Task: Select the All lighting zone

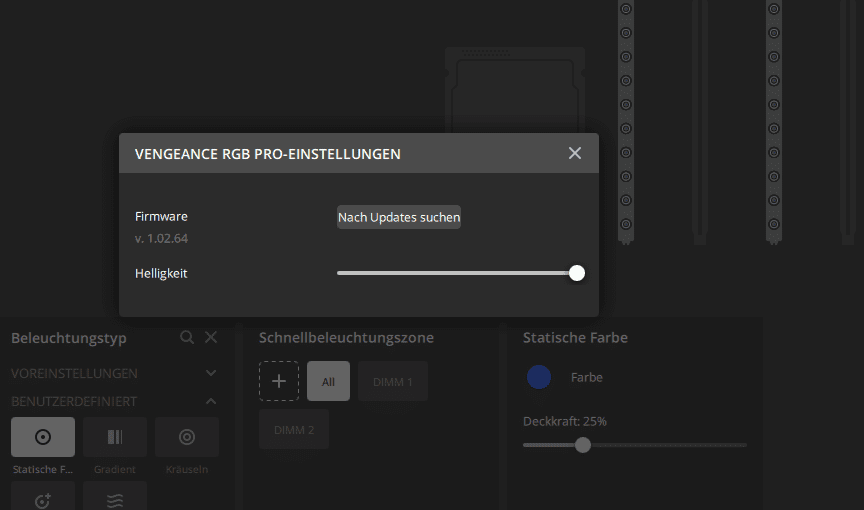Action: point(328,381)
